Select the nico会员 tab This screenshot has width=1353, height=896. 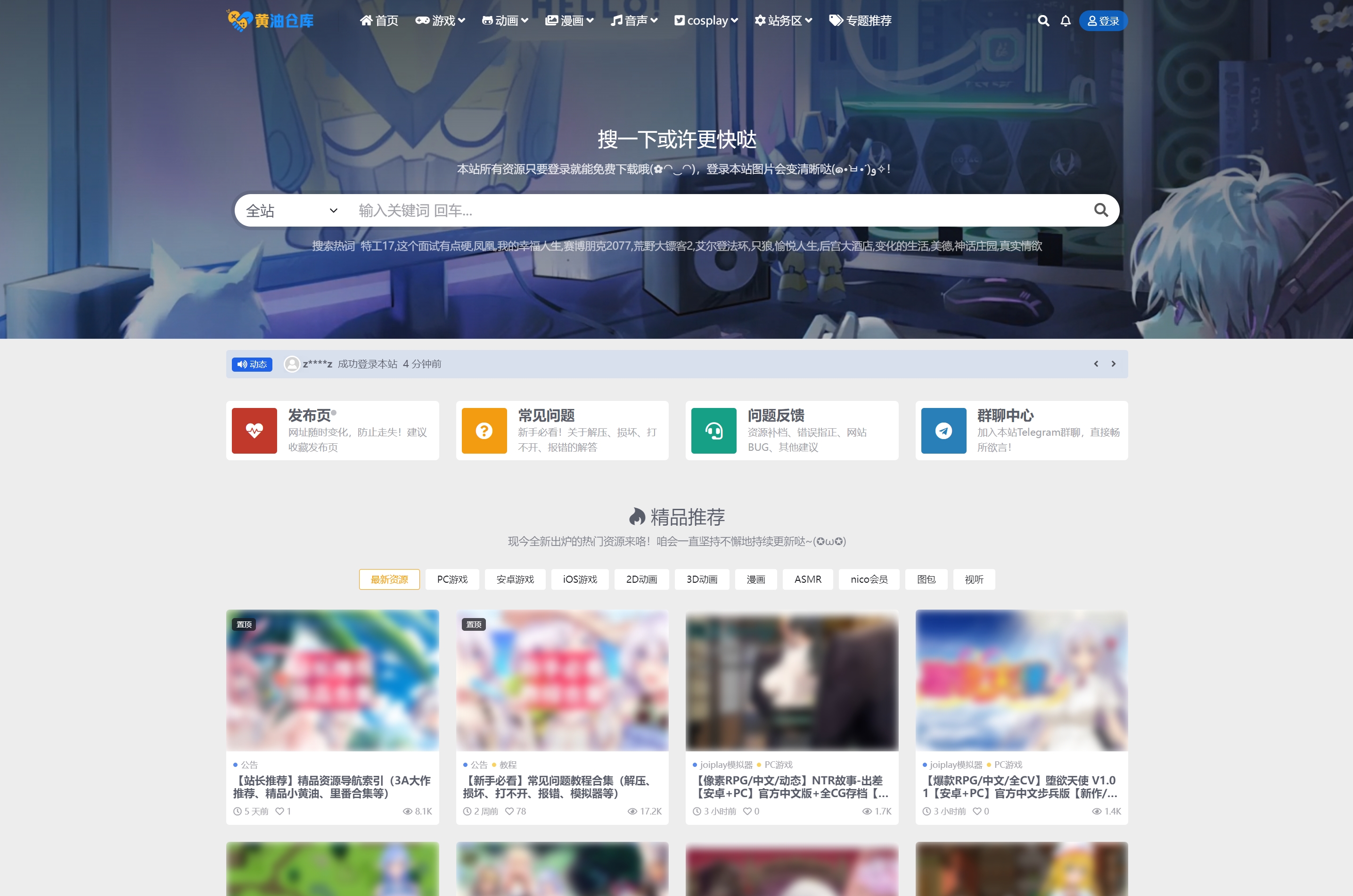pos(869,579)
